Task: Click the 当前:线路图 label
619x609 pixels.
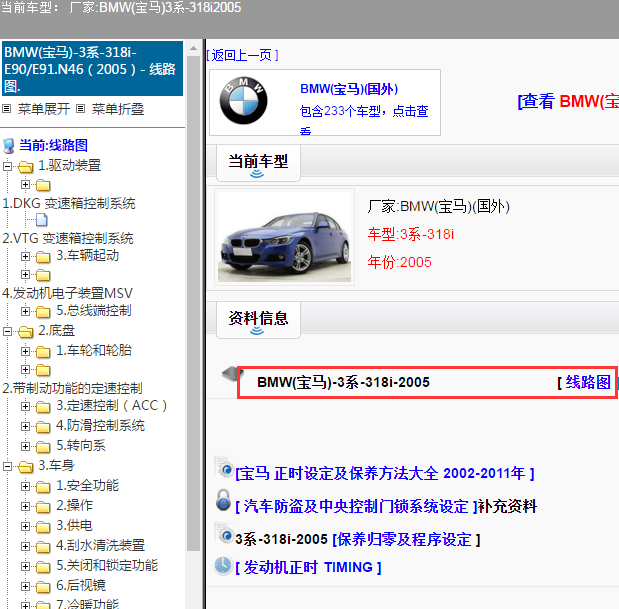Action: (53, 146)
